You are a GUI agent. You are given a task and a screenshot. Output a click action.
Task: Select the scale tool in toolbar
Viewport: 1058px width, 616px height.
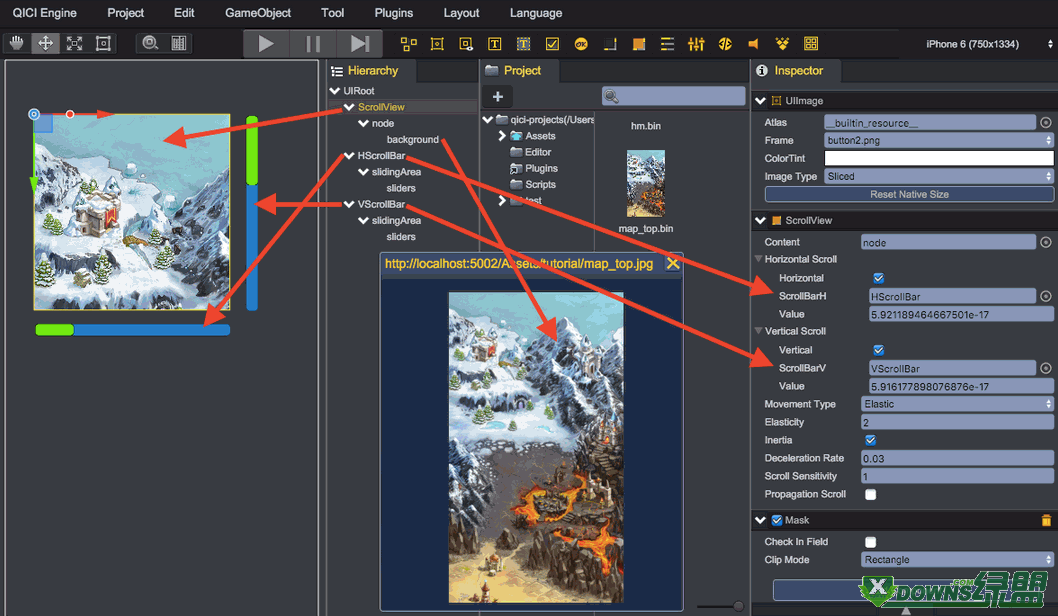point(74,44)
